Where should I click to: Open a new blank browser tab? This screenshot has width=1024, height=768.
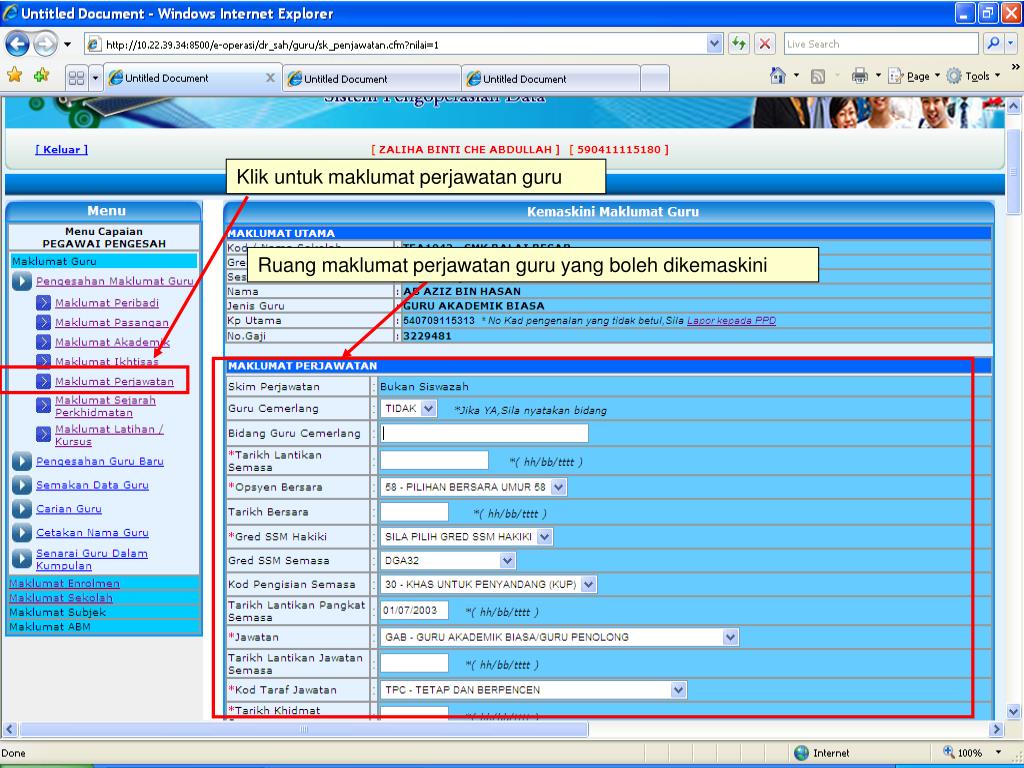pyautogui.click(x=655, y=79)
